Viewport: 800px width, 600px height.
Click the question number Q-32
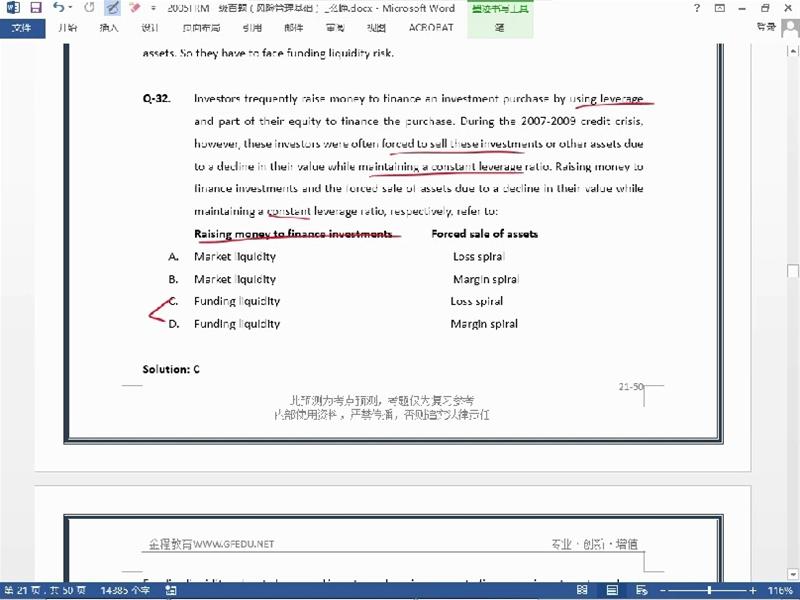156,98
